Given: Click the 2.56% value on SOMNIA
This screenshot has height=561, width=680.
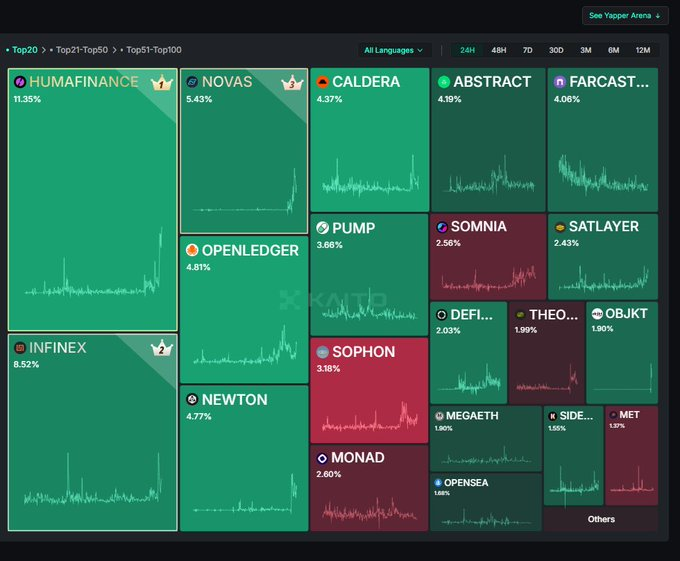Looking at the screenshot, I should coord(448,243).
